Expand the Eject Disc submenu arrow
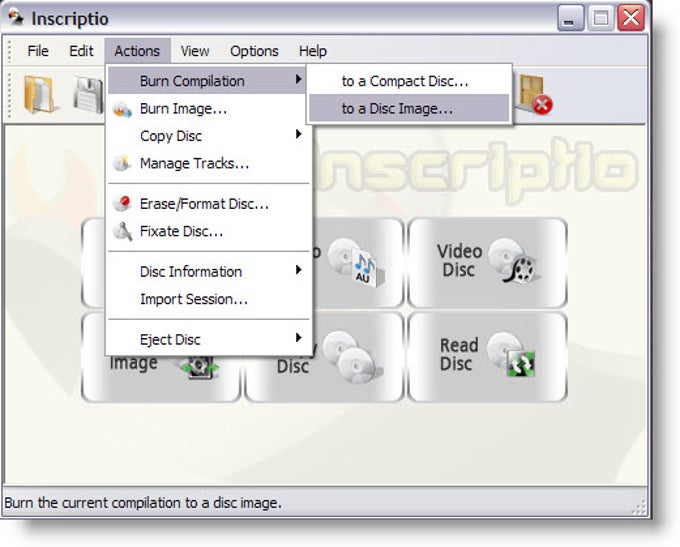 pos(298,337)
